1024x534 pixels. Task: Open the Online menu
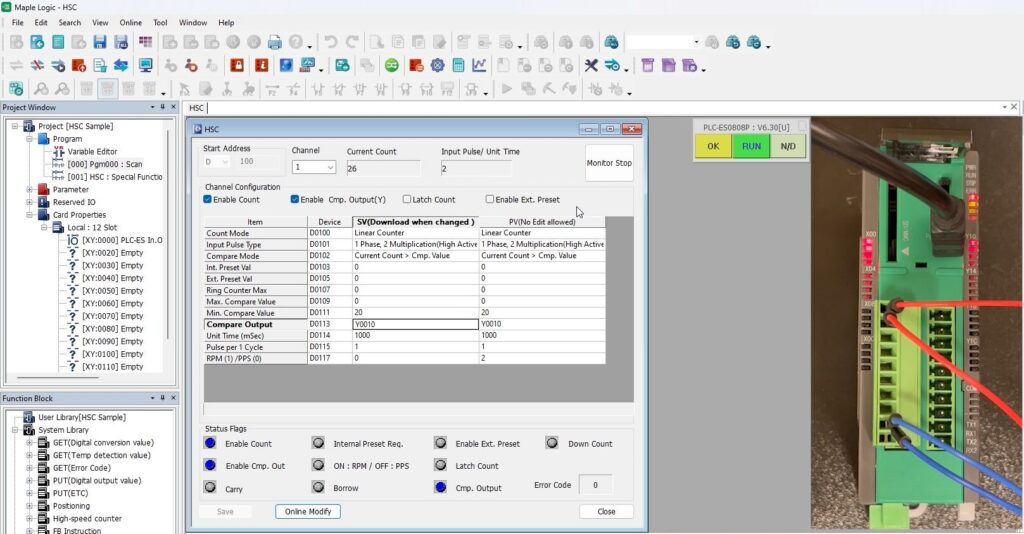pyautogui.click(x=131, y=22)
